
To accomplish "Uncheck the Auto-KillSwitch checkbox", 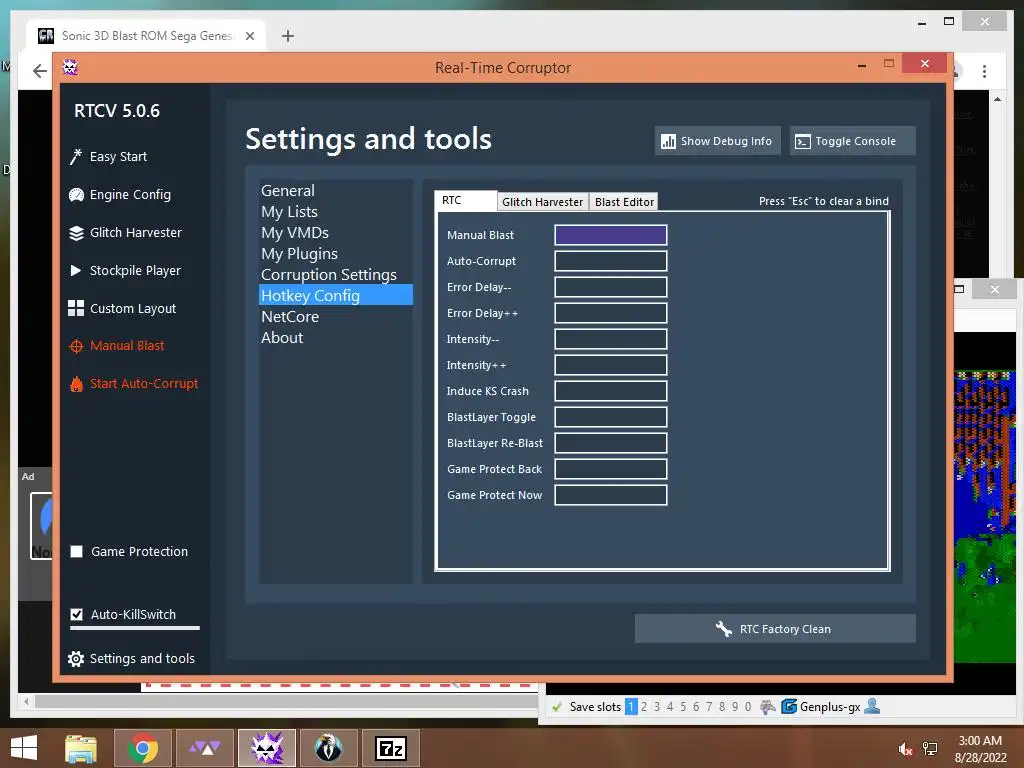I will click(x=76, y=615).
